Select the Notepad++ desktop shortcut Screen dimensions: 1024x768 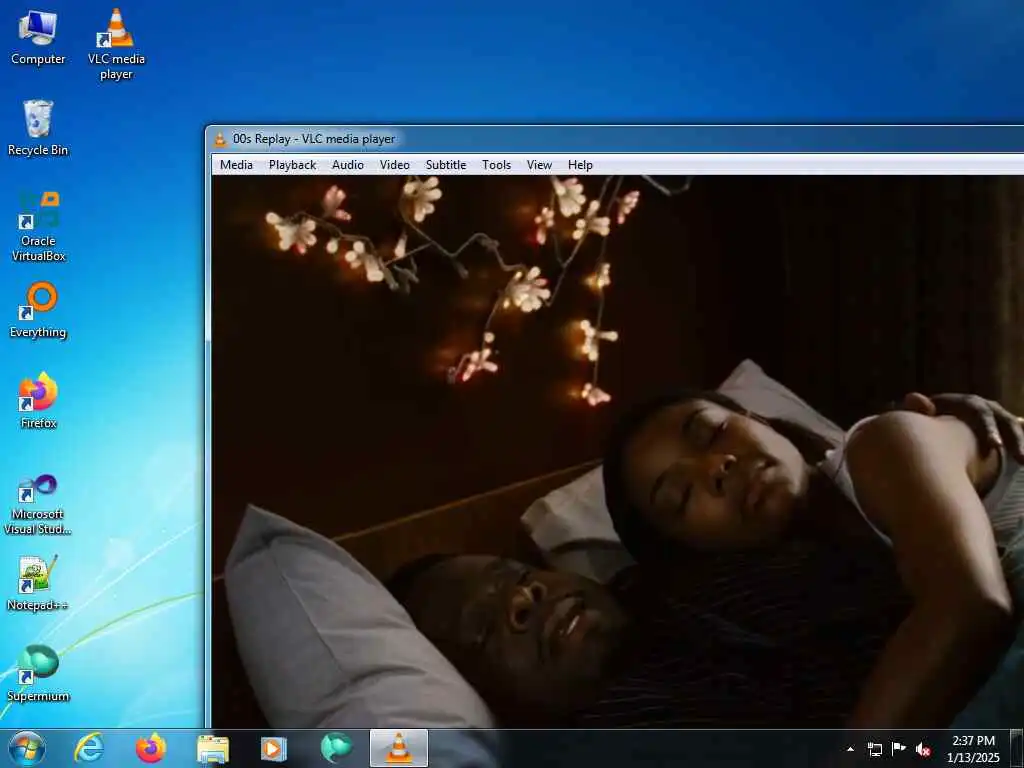pyautogui.click(x=38, y=583)
